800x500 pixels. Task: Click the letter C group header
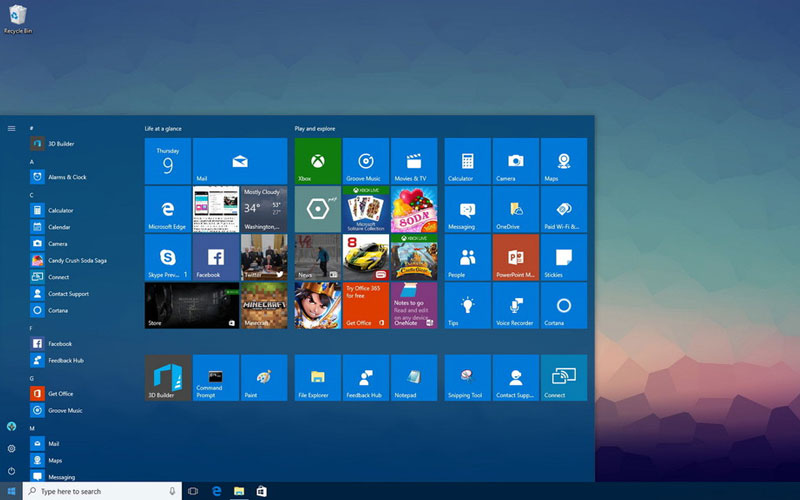(32, 195)
